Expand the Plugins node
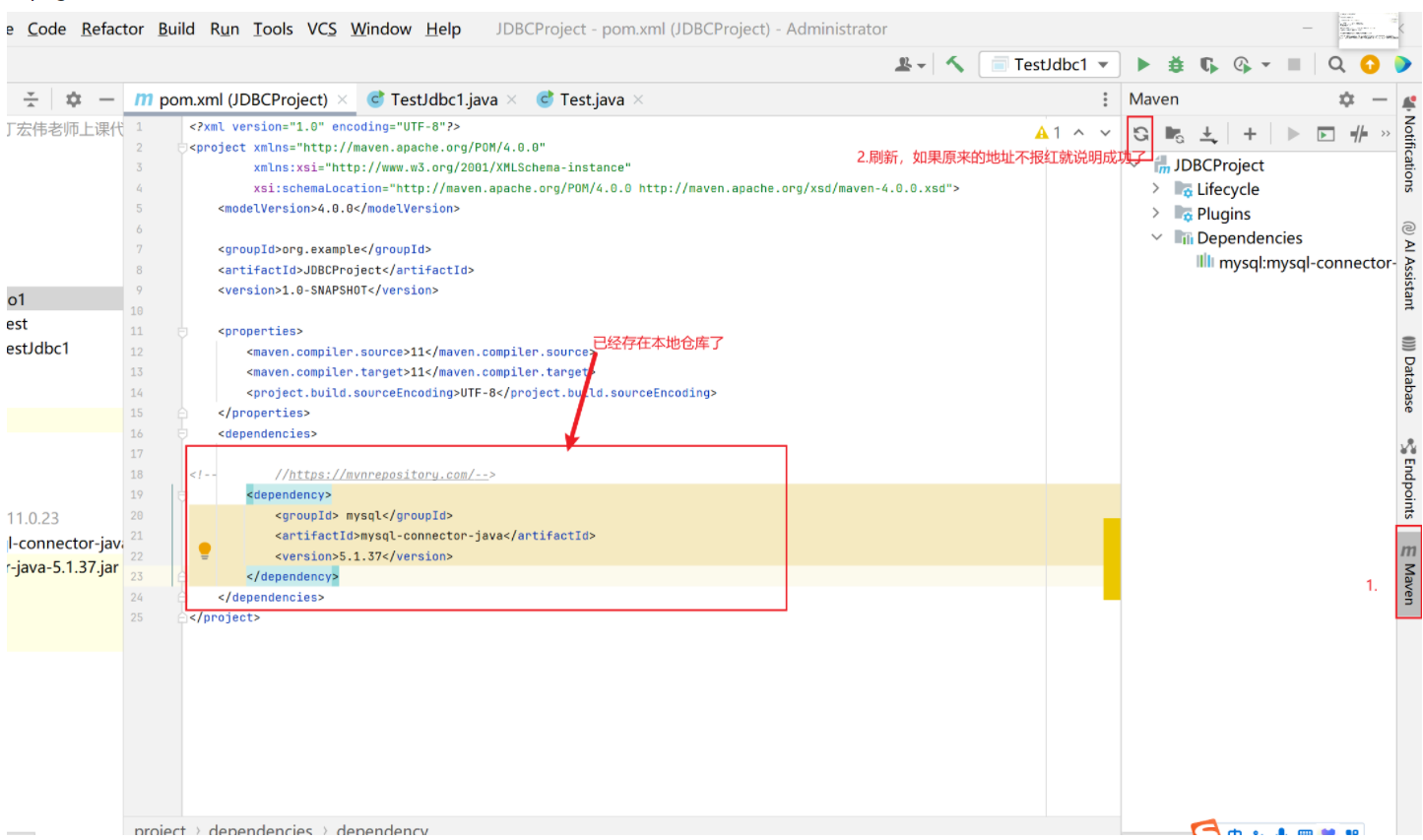This screenshot has height=840, width=1423. [x=1156, y=214]
